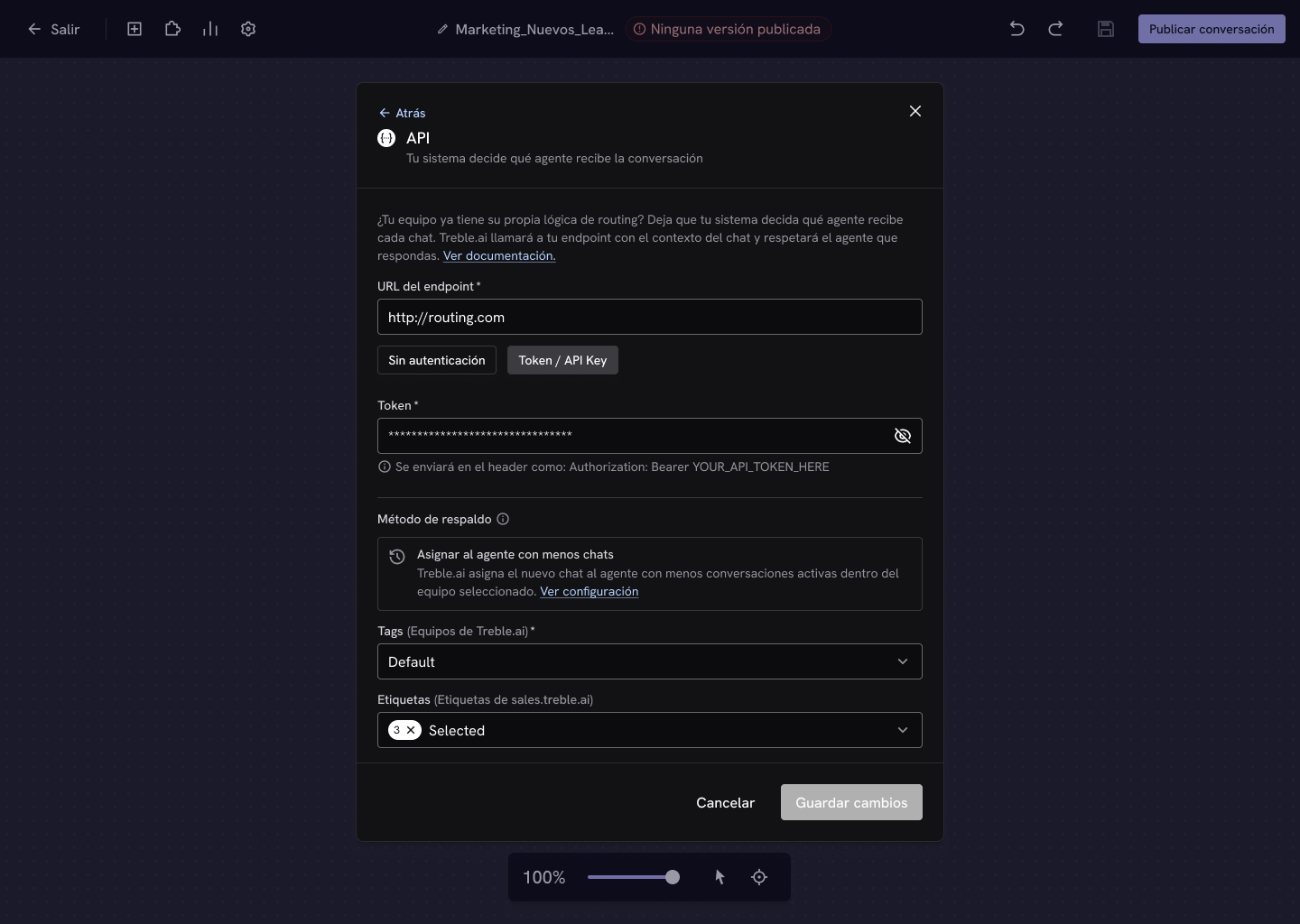The height and width of the screenshot is (924, 1300).
Task: Toggle token visibility eye icon
Action: (903, 436)
